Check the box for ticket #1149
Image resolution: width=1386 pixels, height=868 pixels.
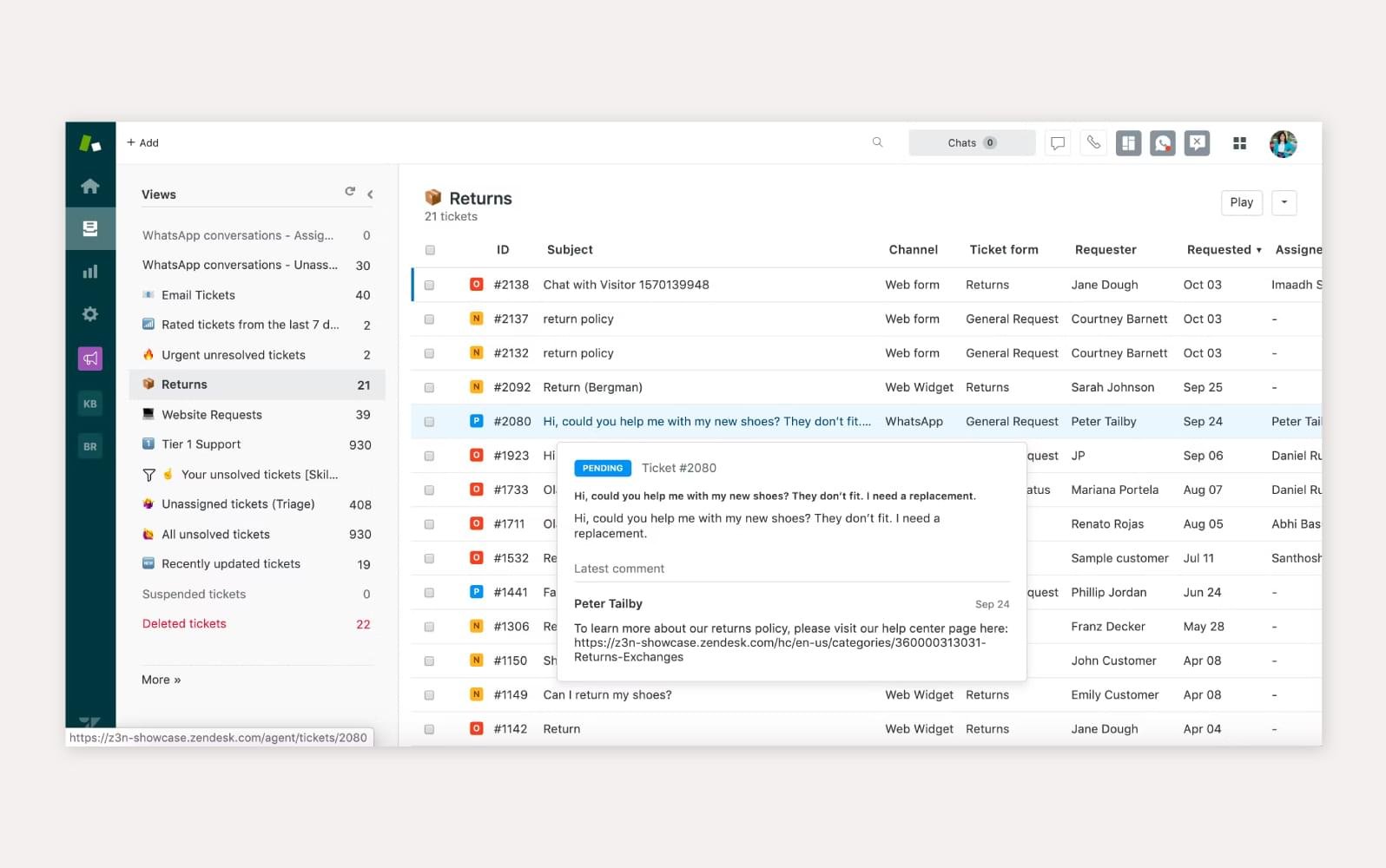click(x=429, y=695)
